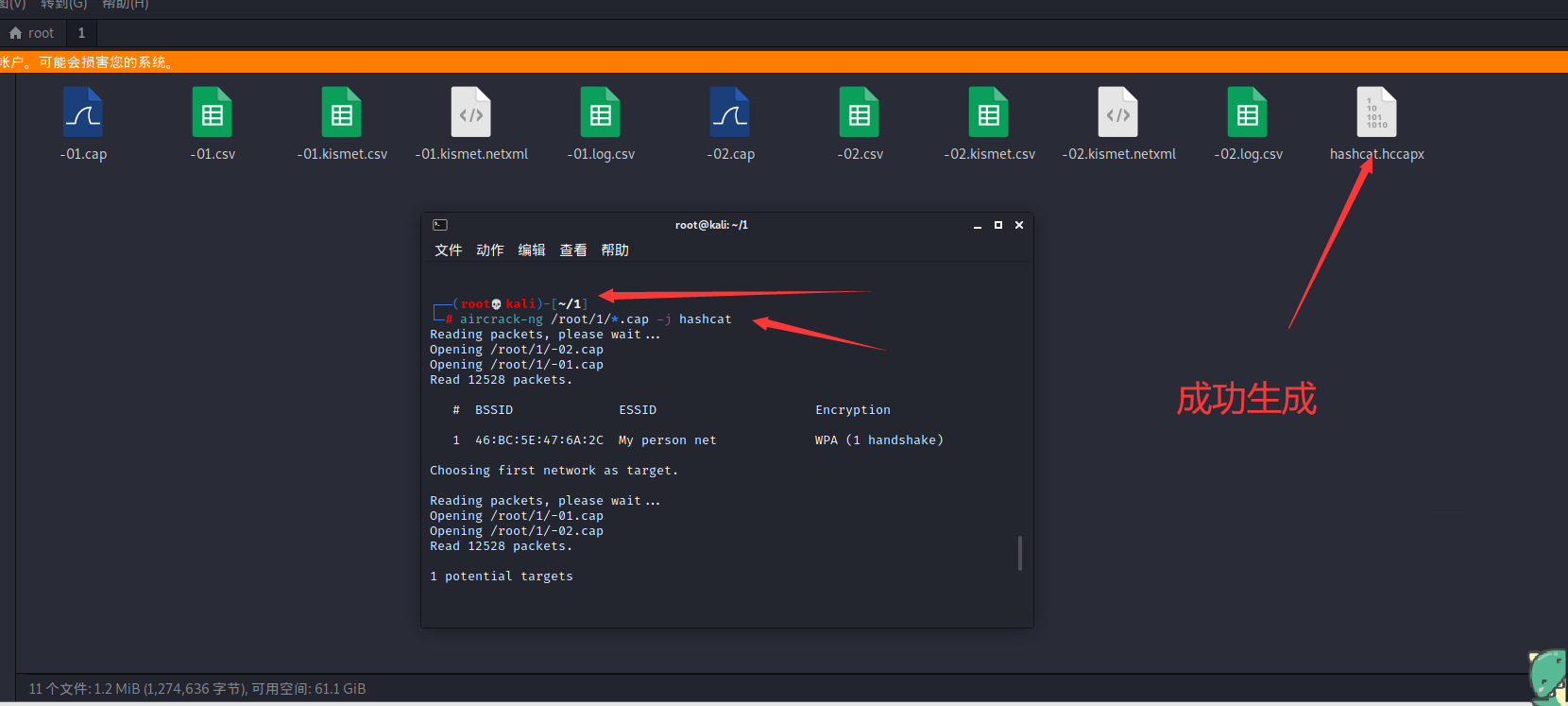The height and width of the screenshot is (706, 1568).
Task: Go to folder 1 in path bar
Action: tap(81, 33)
